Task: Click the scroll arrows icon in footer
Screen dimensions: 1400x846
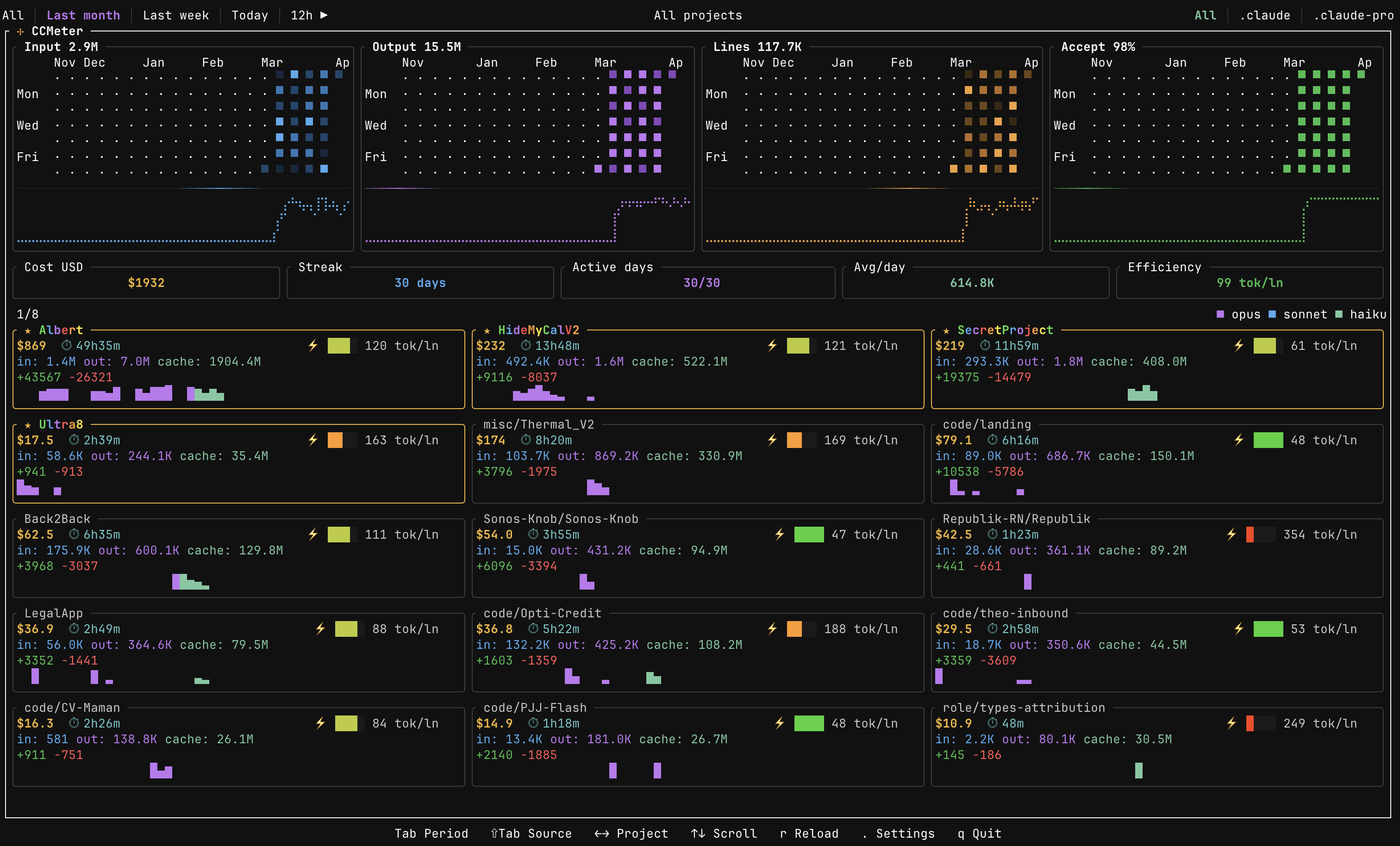Action: [698, 833]
